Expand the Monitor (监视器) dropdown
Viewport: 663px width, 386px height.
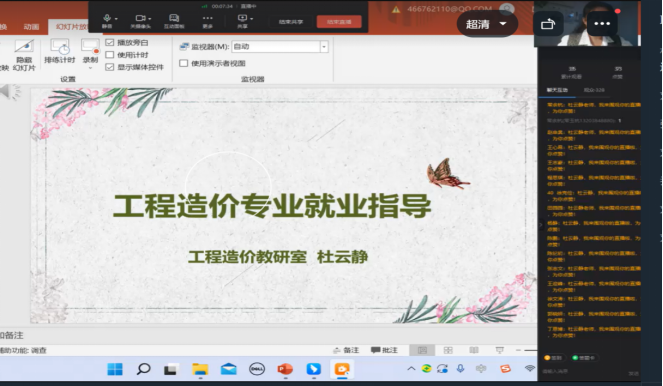pyautogui.click(x=324, y=47)
